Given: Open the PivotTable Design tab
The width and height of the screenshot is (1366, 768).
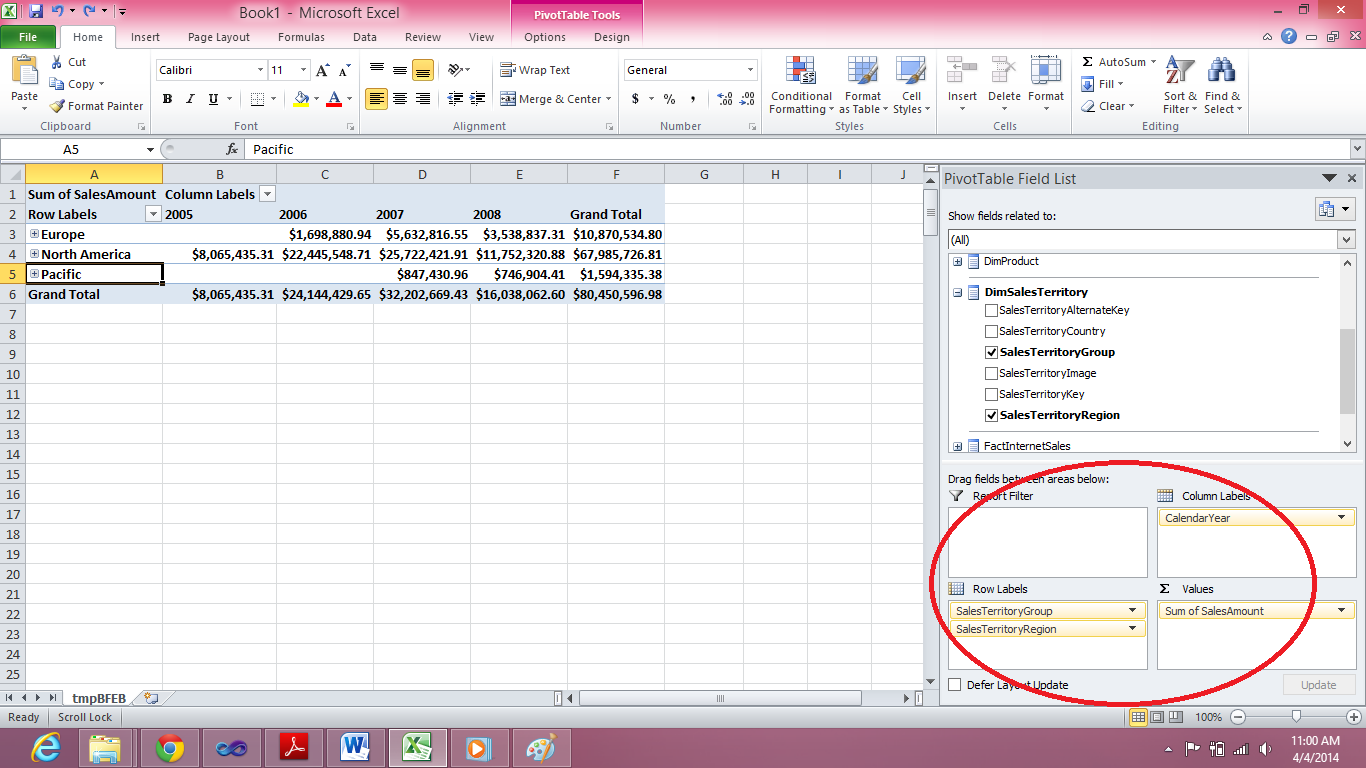Looking at the screenshot, I should click(x=612, y=37).
